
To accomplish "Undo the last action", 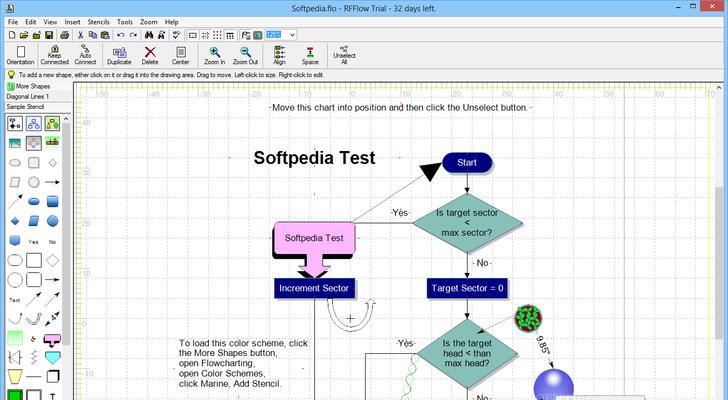I will pos(121,35).
